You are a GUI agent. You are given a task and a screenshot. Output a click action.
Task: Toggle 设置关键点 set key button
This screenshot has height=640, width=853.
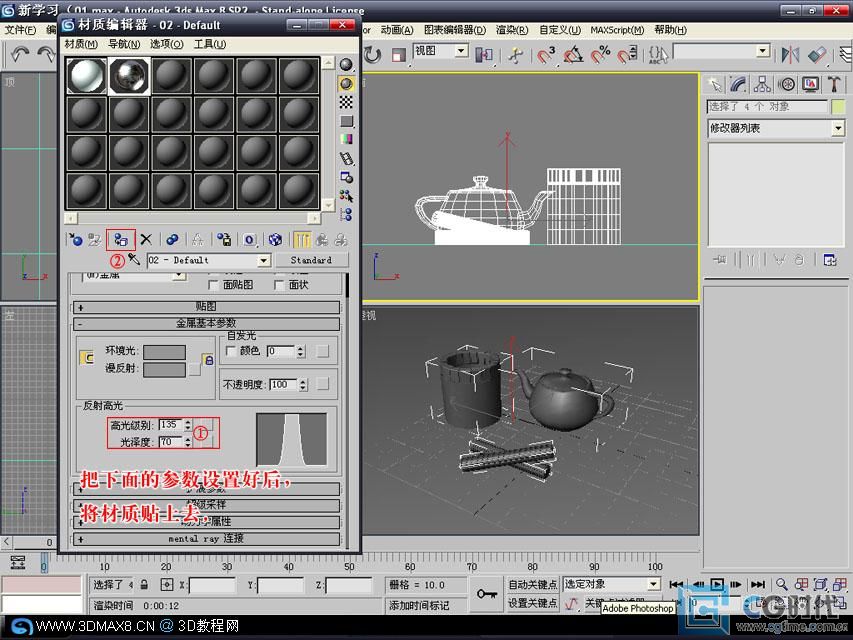(x=532, y=604)
